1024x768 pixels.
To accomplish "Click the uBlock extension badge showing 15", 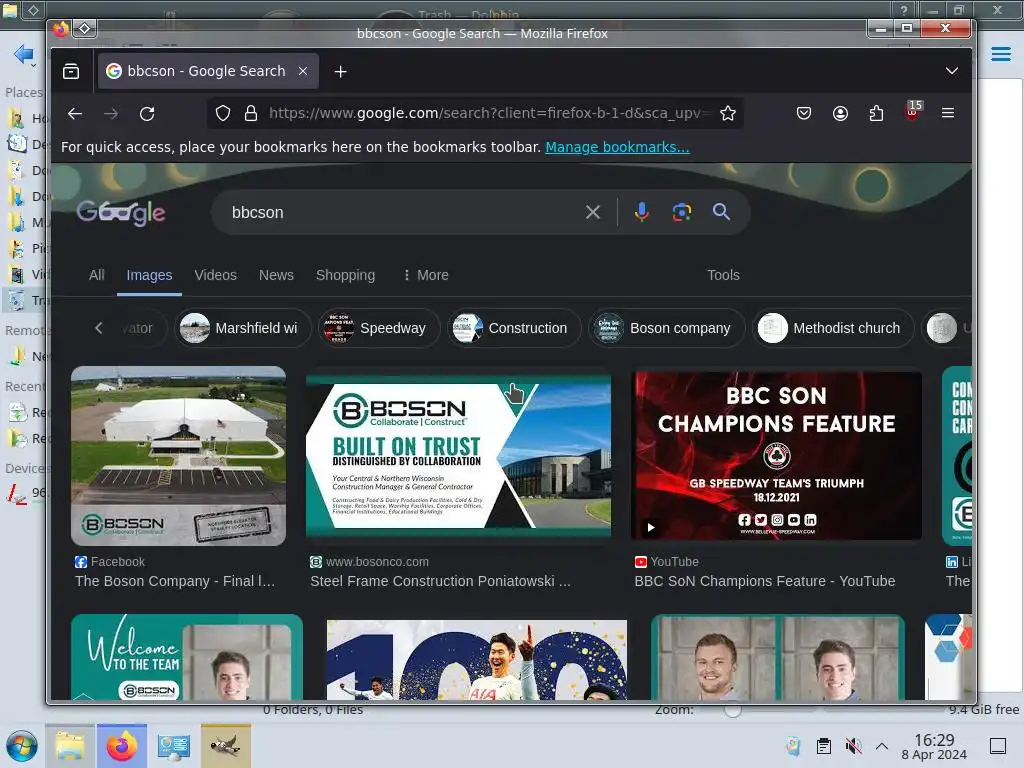I will 913,111.
